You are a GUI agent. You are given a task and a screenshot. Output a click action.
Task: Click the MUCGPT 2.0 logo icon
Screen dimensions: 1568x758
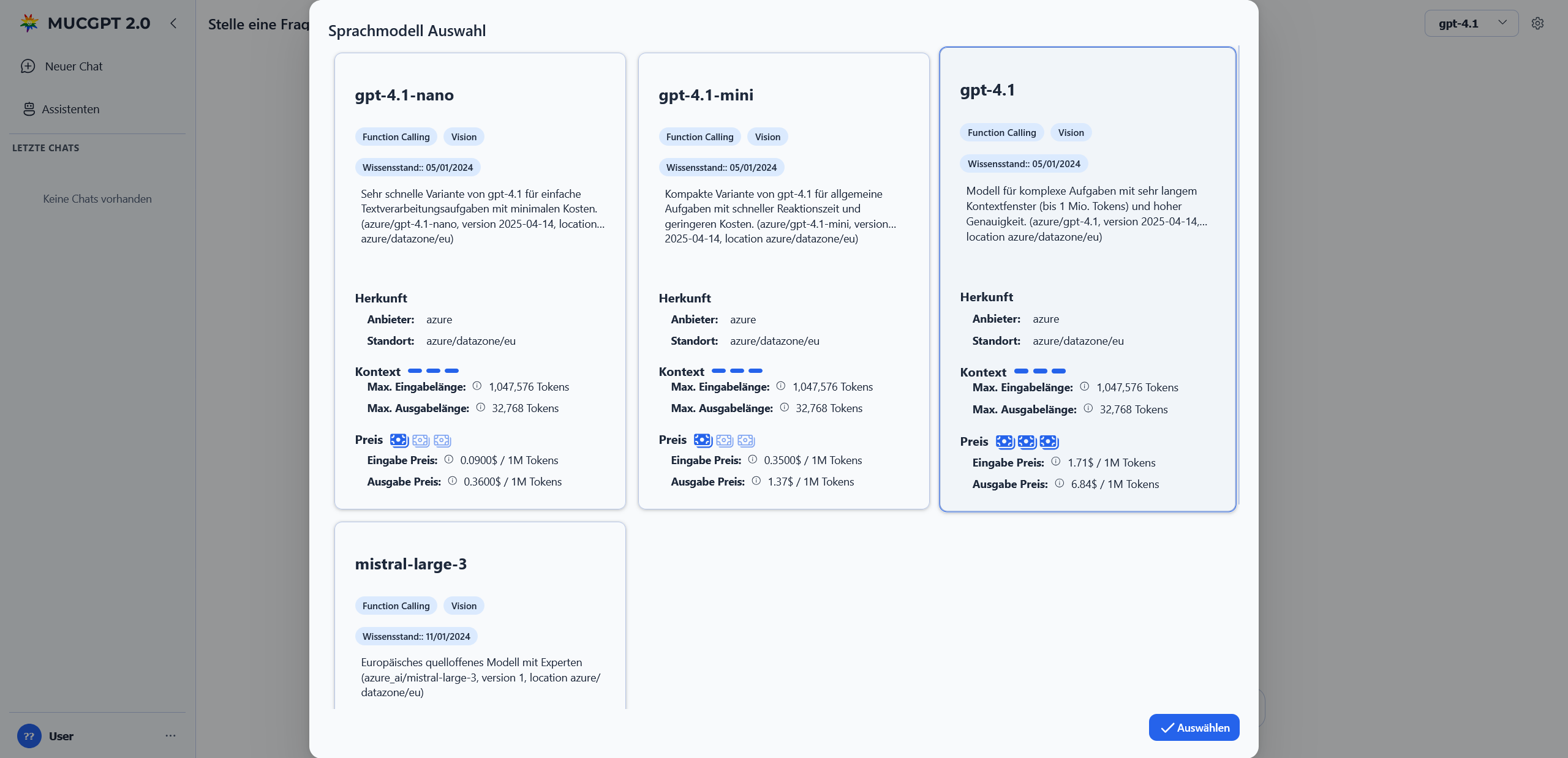point(29,23)
